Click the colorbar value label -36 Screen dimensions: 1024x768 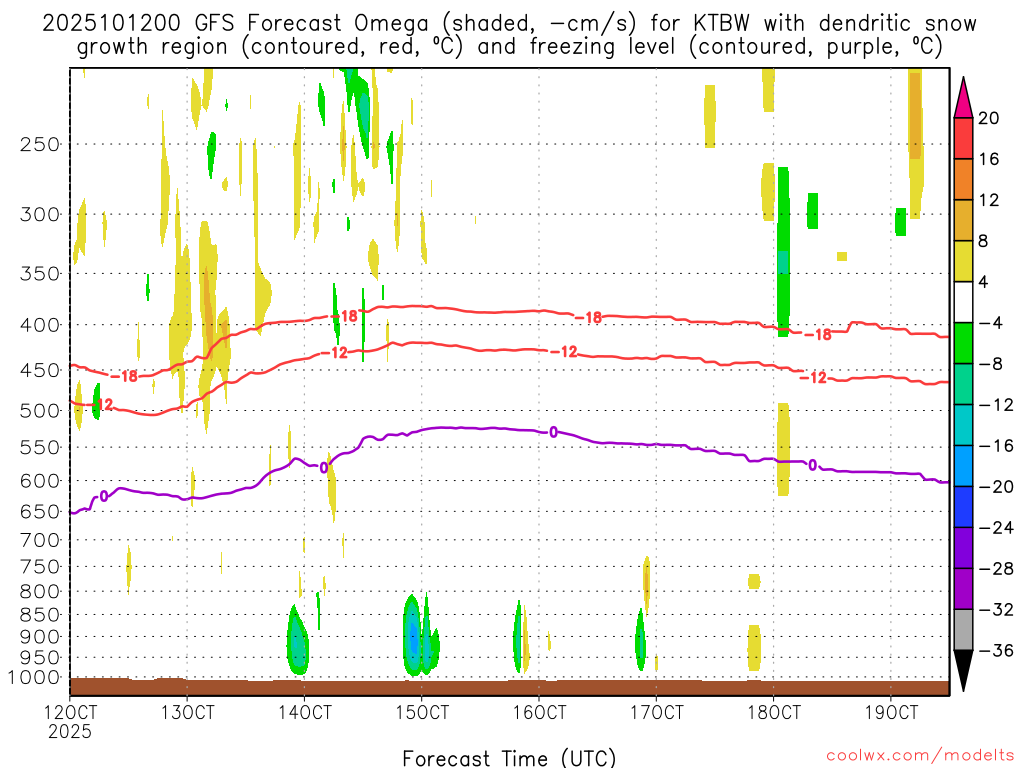point(996,650)
